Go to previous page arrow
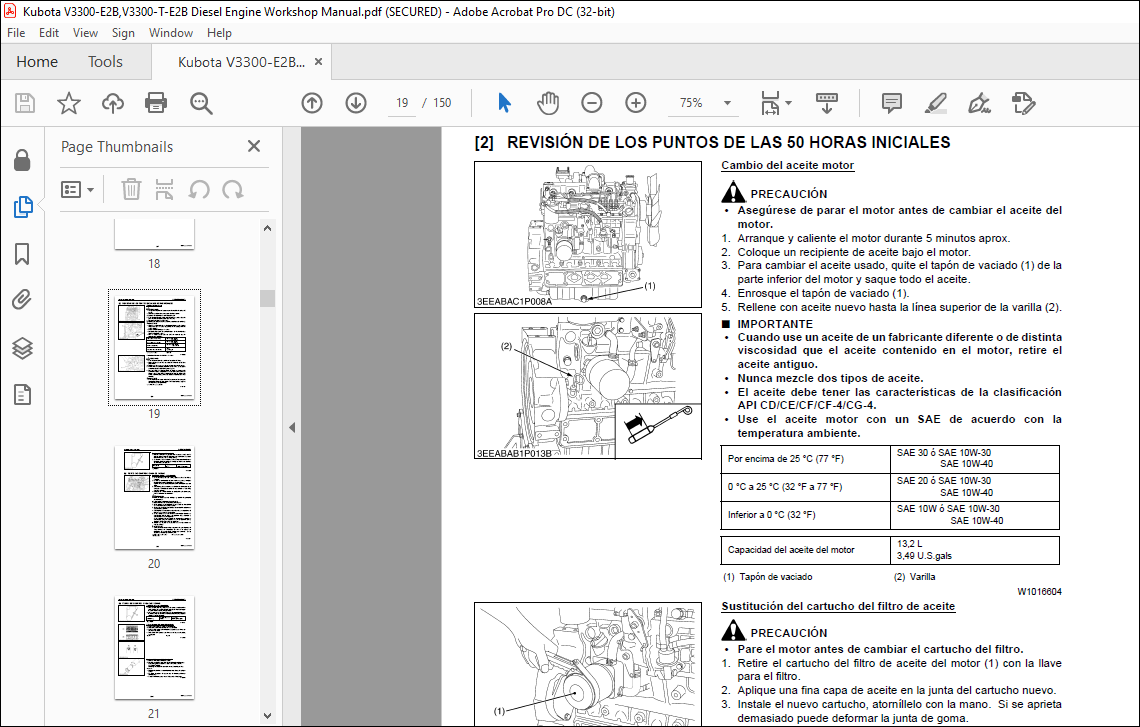The height and width of the screenshot is (727, 1140). tap(312, 103)
